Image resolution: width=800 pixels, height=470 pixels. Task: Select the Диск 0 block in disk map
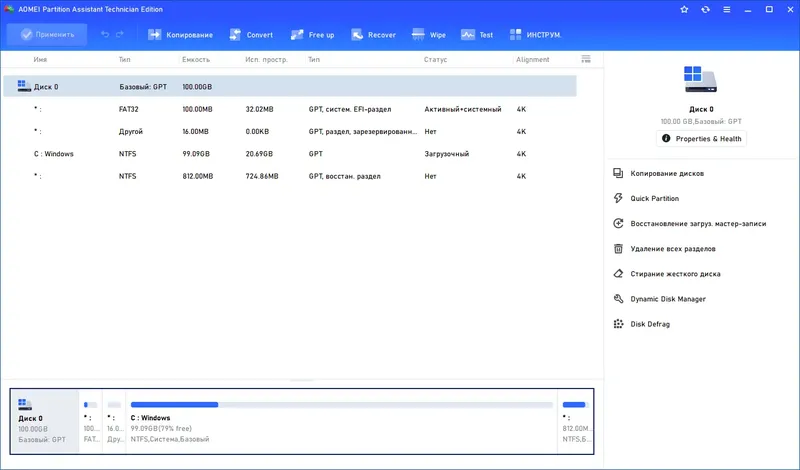click(45, 421)
